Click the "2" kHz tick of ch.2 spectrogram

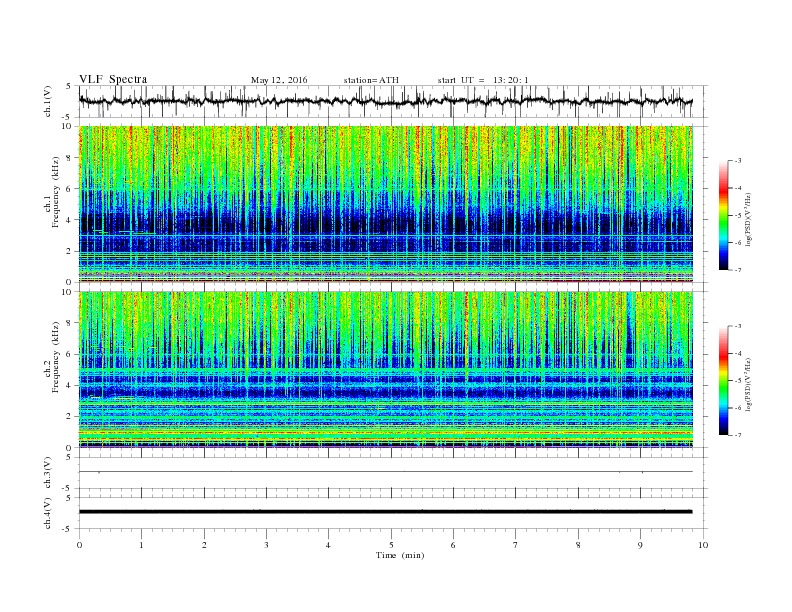(69, 417)
